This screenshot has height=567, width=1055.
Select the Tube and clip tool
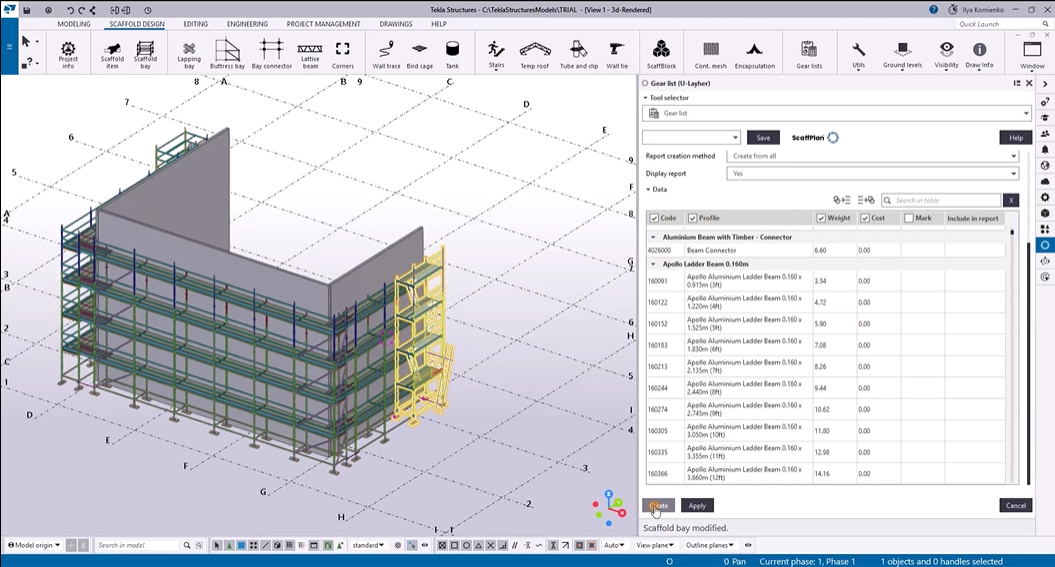click(579, 55)
